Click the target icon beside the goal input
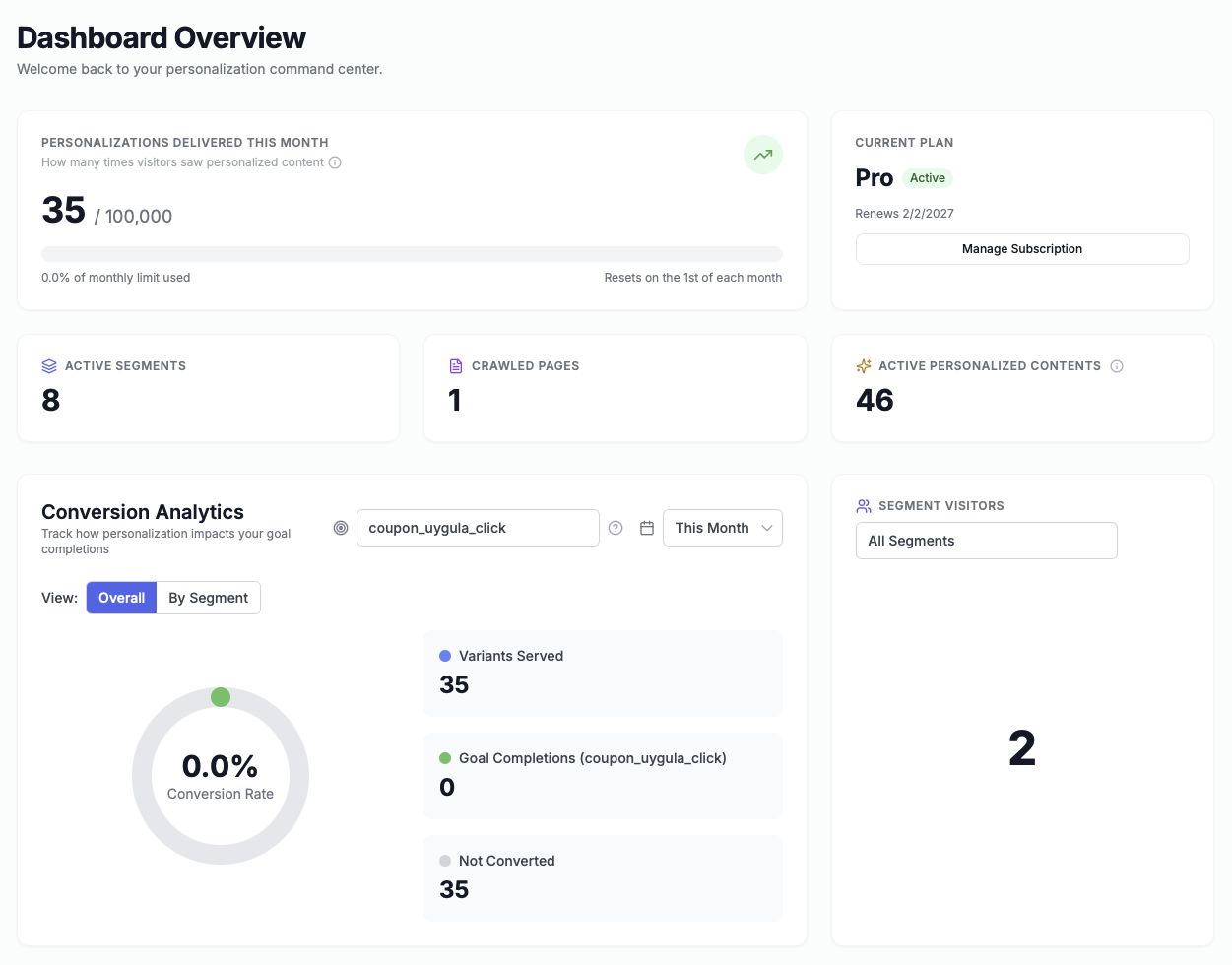The width and height of the screenshot is (1232, 965). click(341, 528)
